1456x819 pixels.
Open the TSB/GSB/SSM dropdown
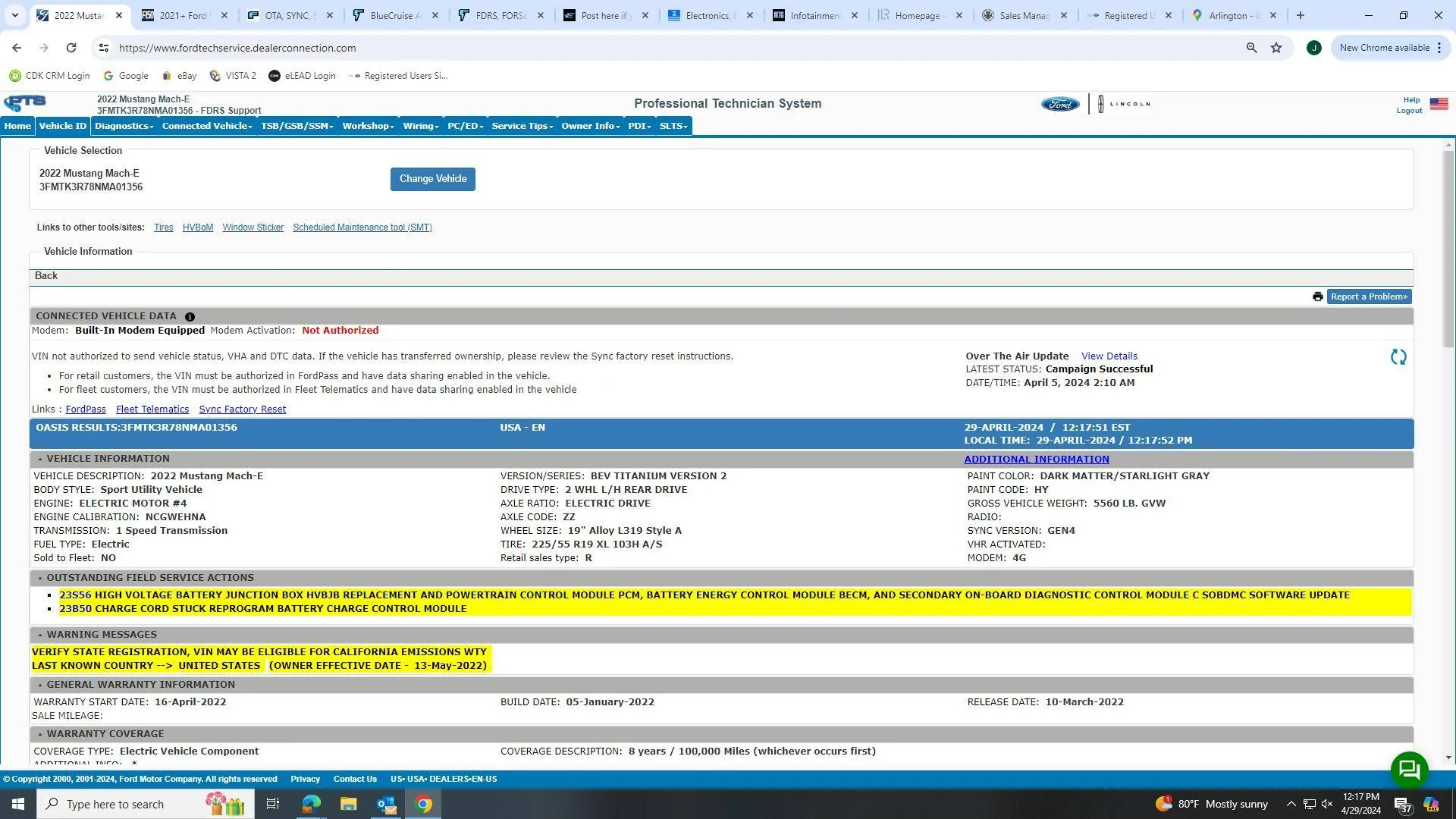coord(297,126)
